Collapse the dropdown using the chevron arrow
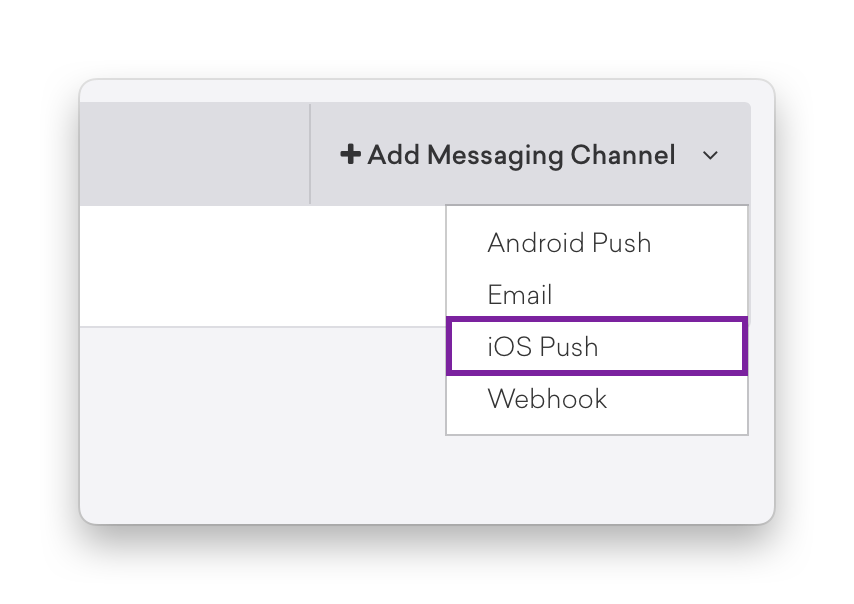The image size is (854, 604). (710, 155)
